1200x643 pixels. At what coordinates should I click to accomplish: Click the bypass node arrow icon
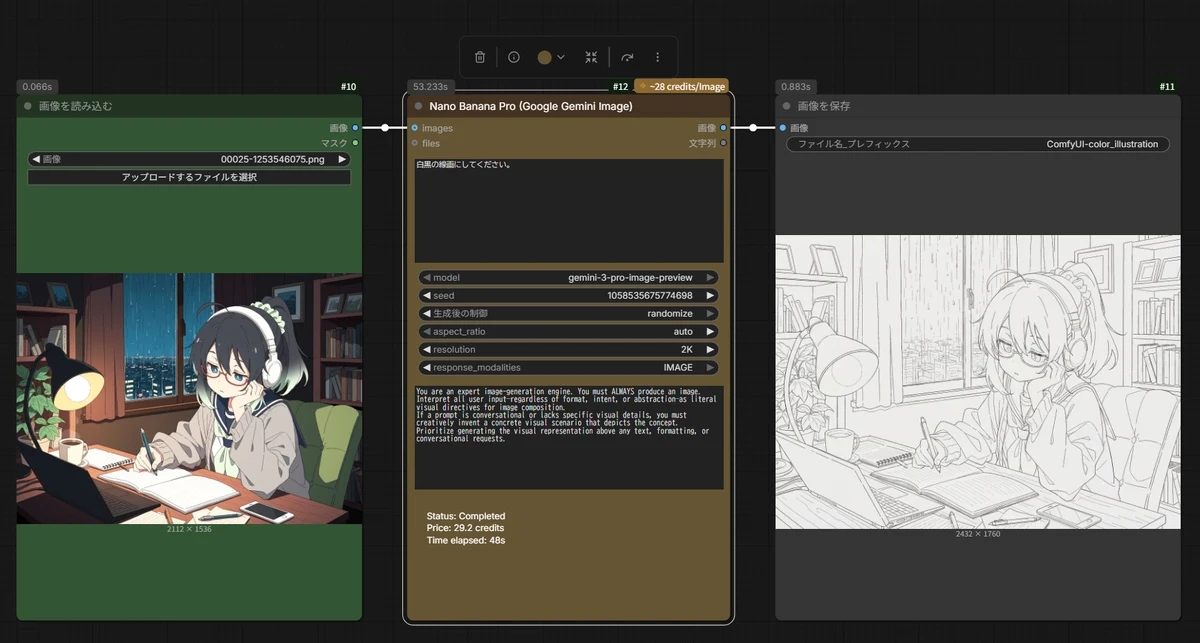click(627, 57)
